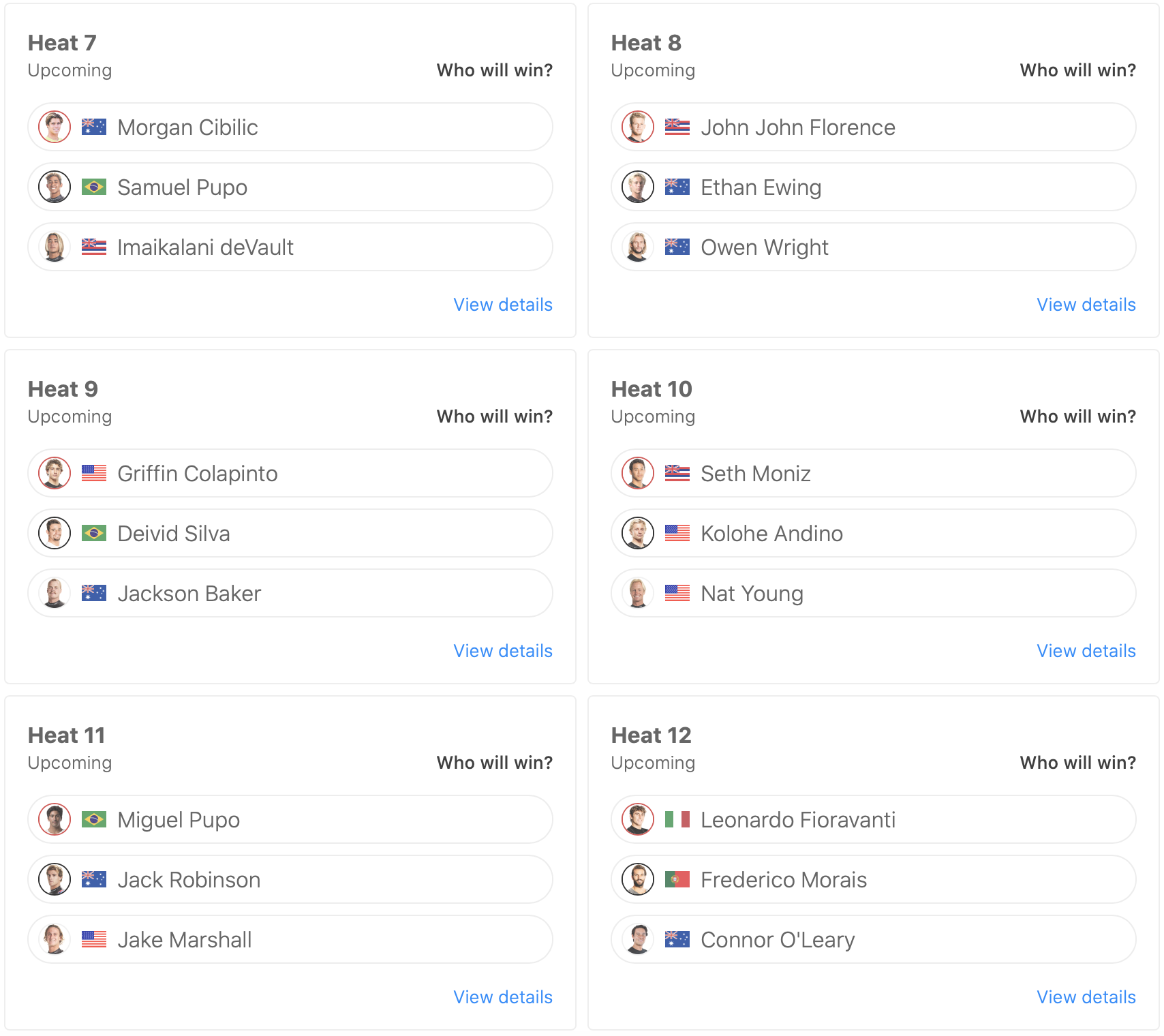Select Deivid Silva in Heat 9

tap(290, 533)
